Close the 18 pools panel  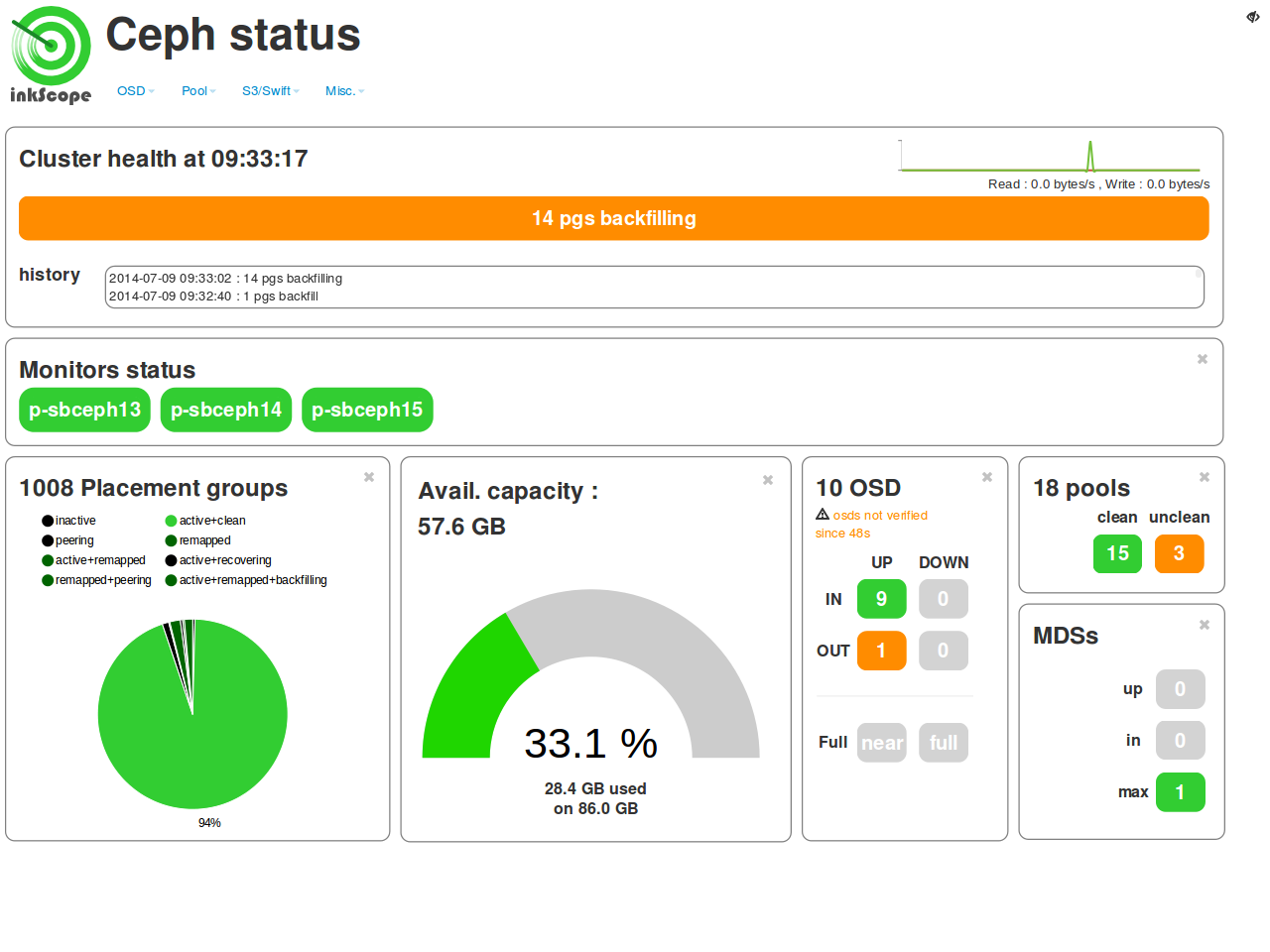tap(1205, 477)
